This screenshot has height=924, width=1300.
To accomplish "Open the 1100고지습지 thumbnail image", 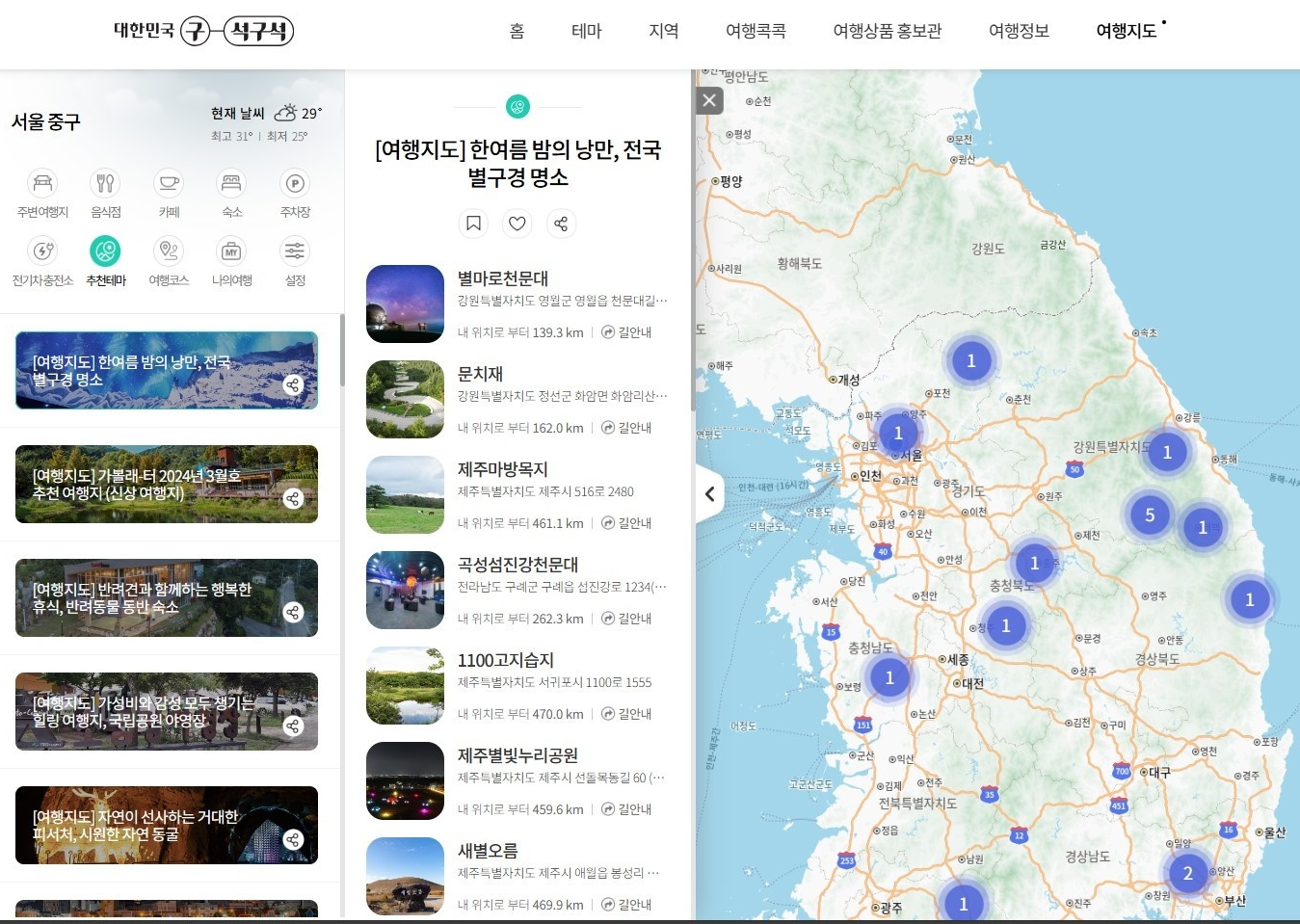I will coord(405,686).
